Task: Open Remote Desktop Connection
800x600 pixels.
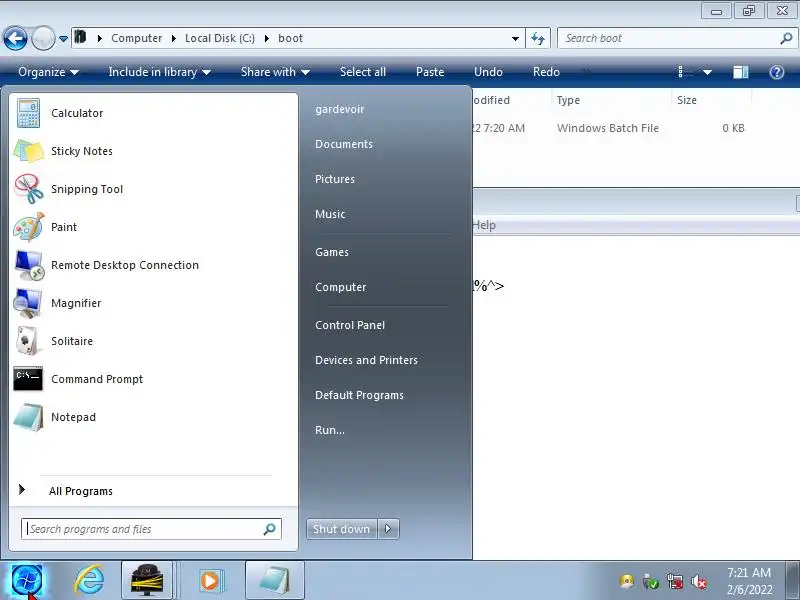Action: click(153, 265)
